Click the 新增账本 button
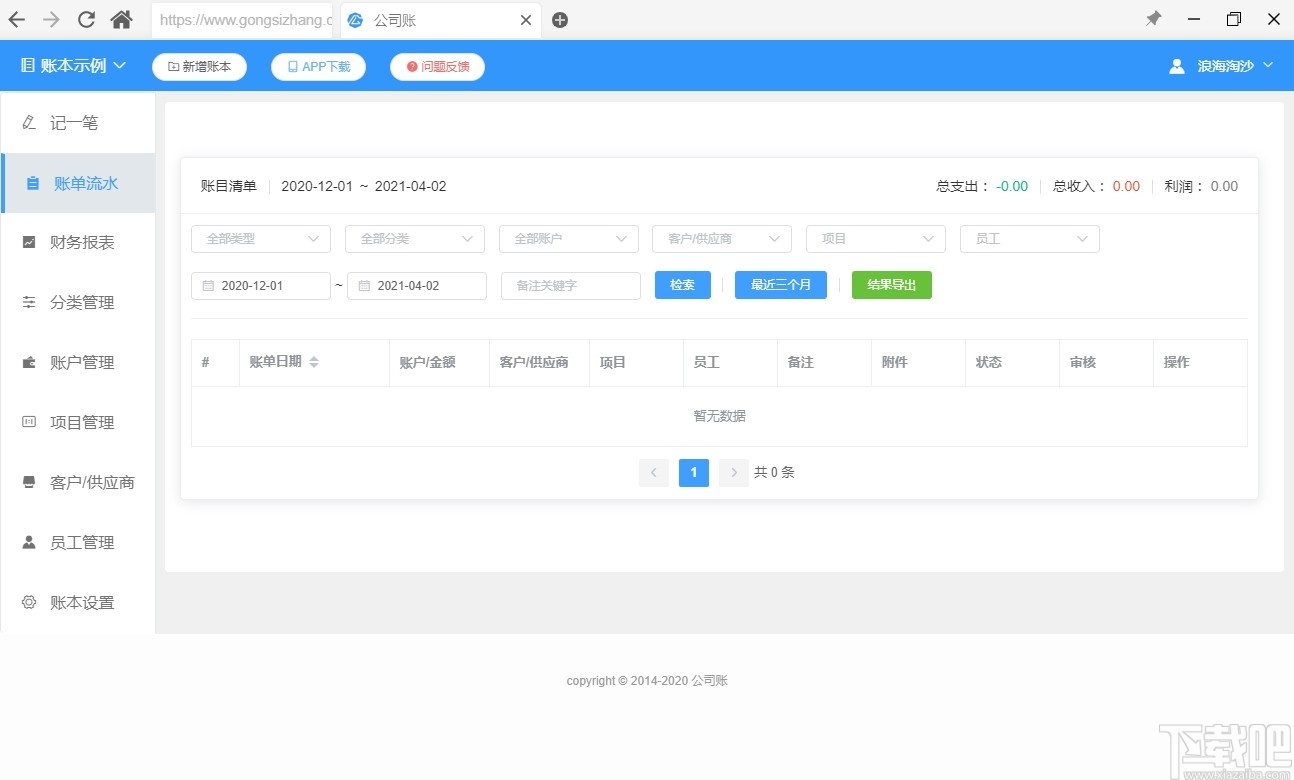This screenshot has height=780, width=1294. pos(199,67)
